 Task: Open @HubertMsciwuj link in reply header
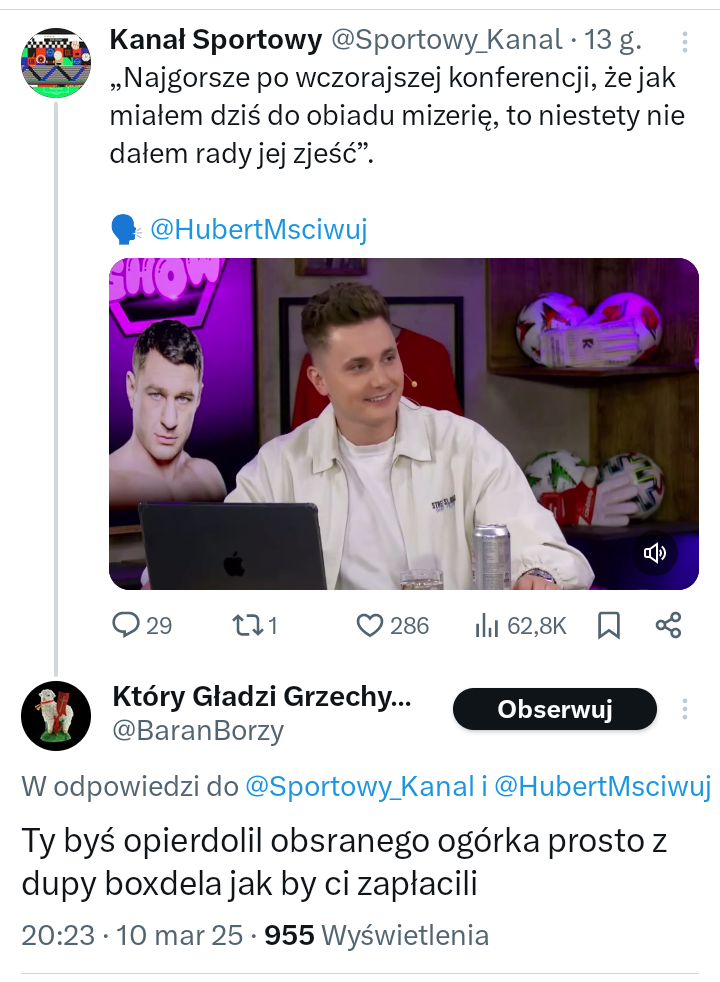tap(602, 786)
